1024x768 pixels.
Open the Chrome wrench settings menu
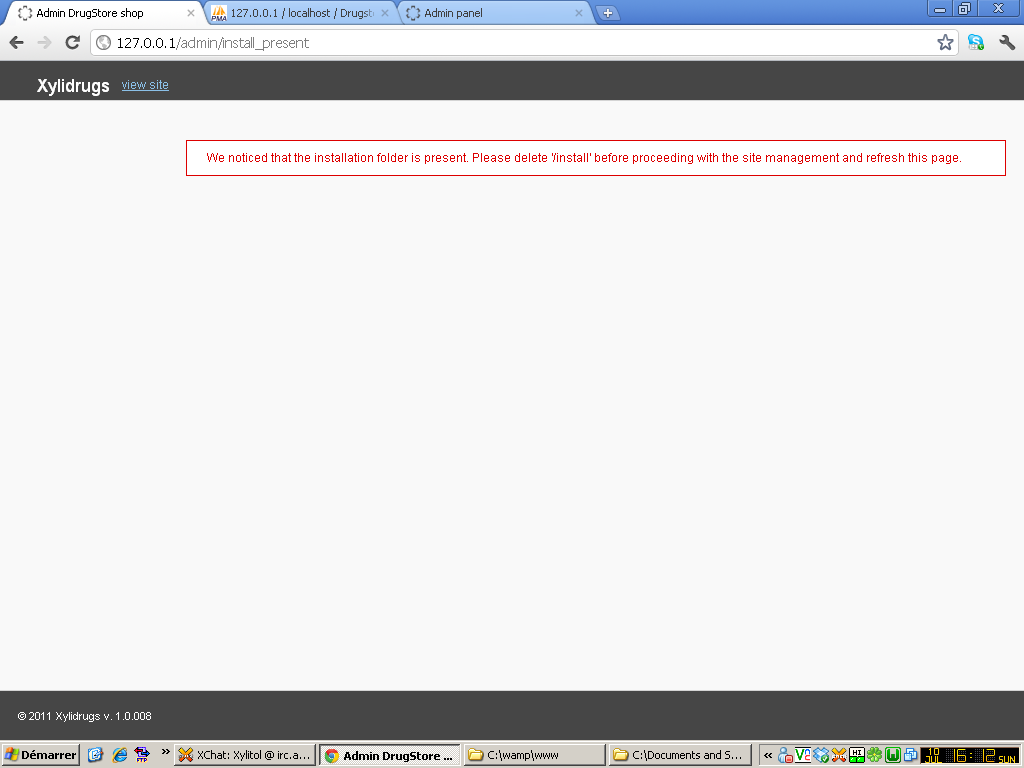click(x=1006, y=42)
